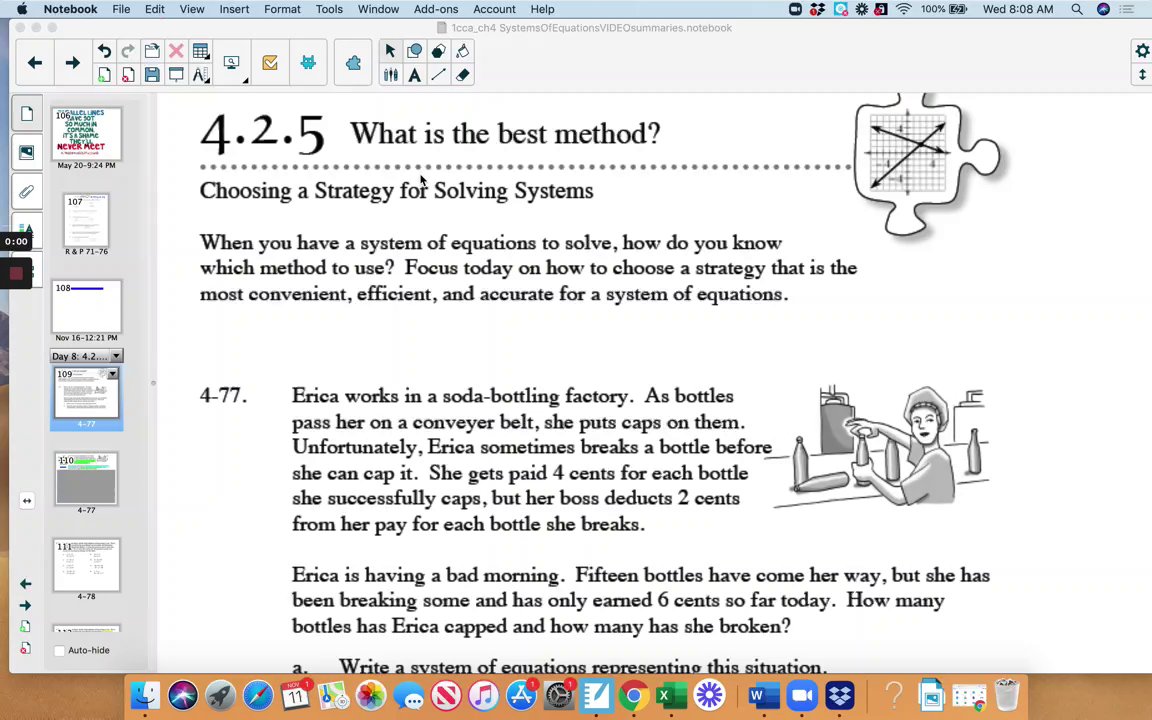Open the add-ons puzzle piece
Viewport: 1152px width, 720px height.
[353, 63]
